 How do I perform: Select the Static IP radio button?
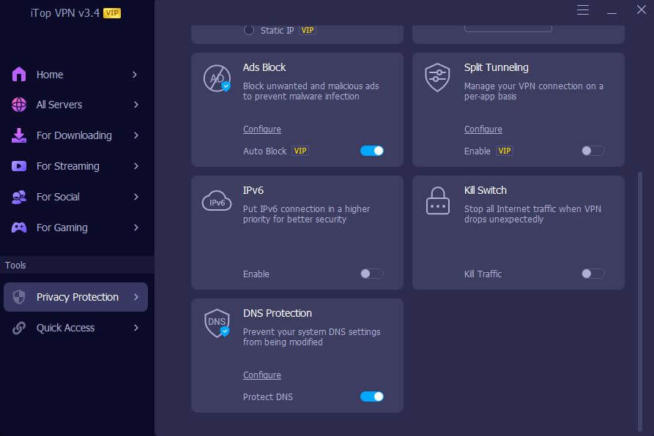click(x=249, y=30)
